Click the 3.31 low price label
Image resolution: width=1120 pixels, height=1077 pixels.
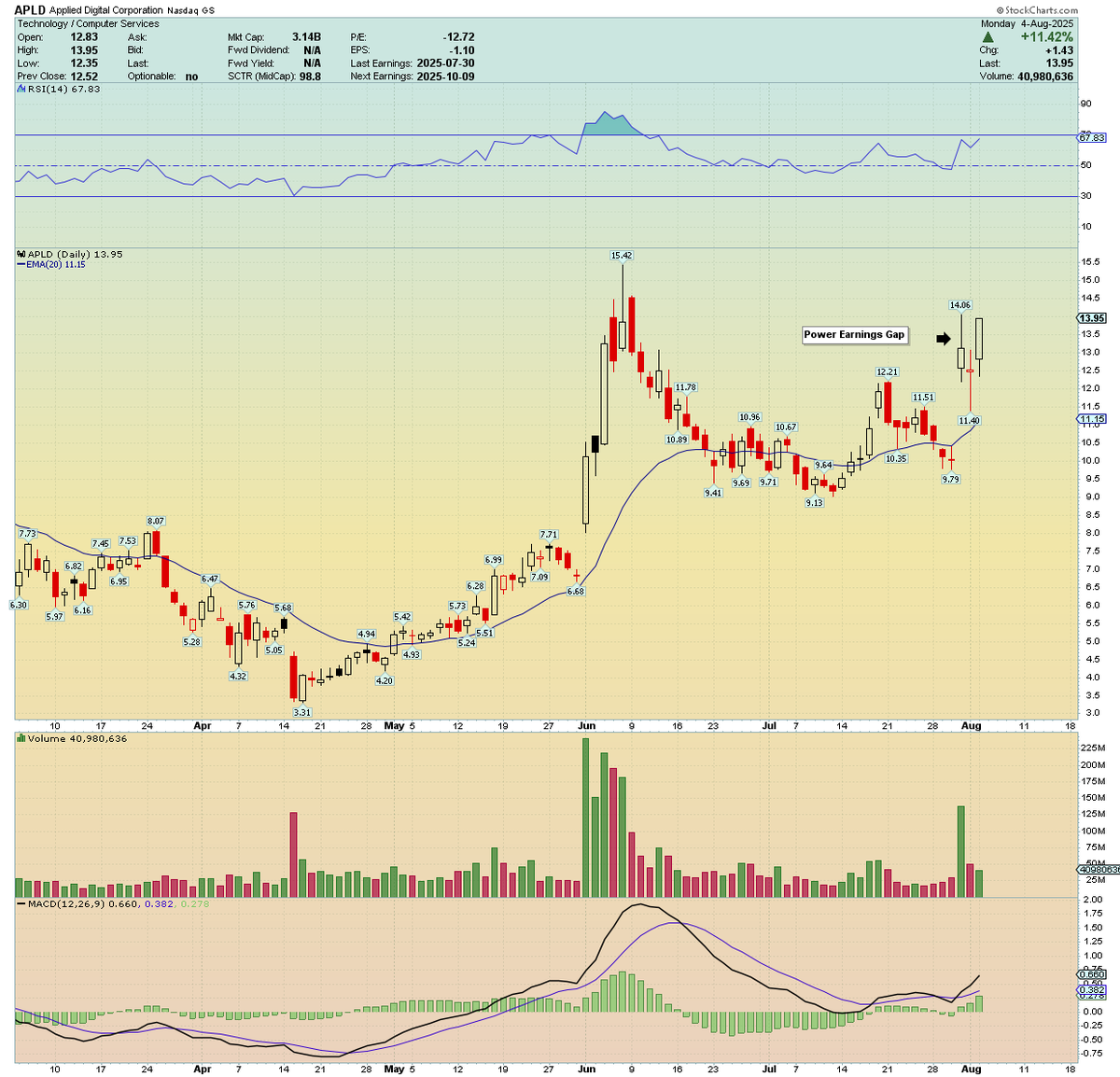[x=302, y=712]
